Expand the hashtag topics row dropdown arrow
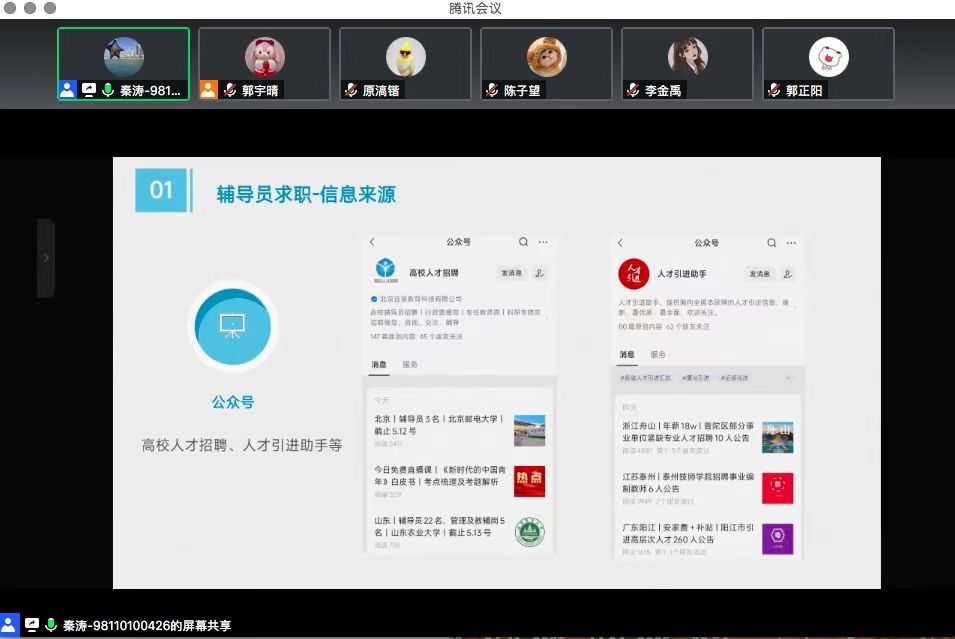Viewport: 955px width, 639px height. pyautogui.click(x=787, y=378)
